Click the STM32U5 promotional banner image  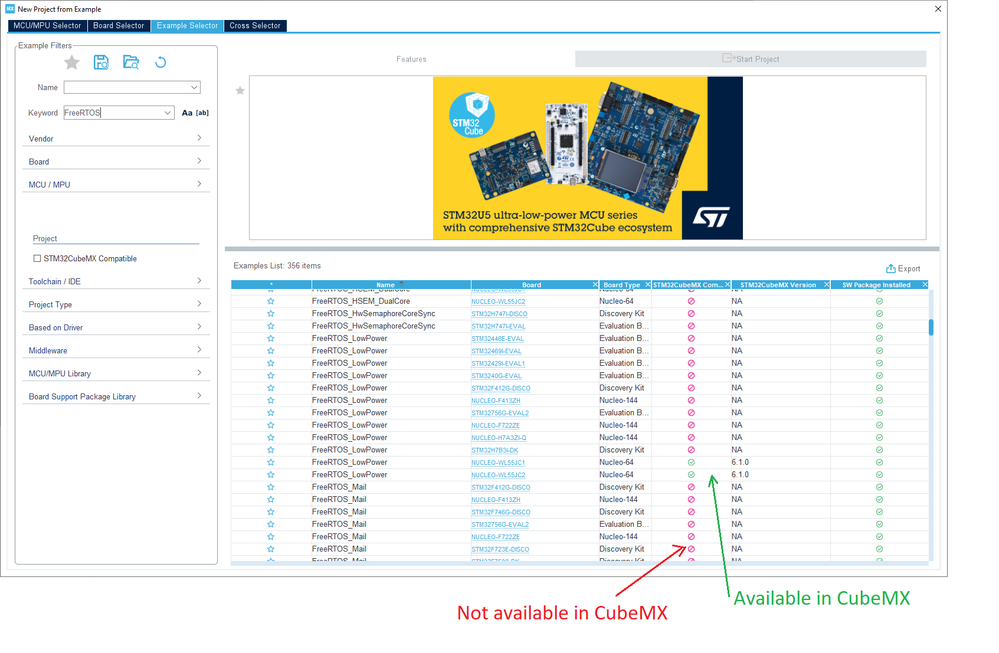coord(587,158)
